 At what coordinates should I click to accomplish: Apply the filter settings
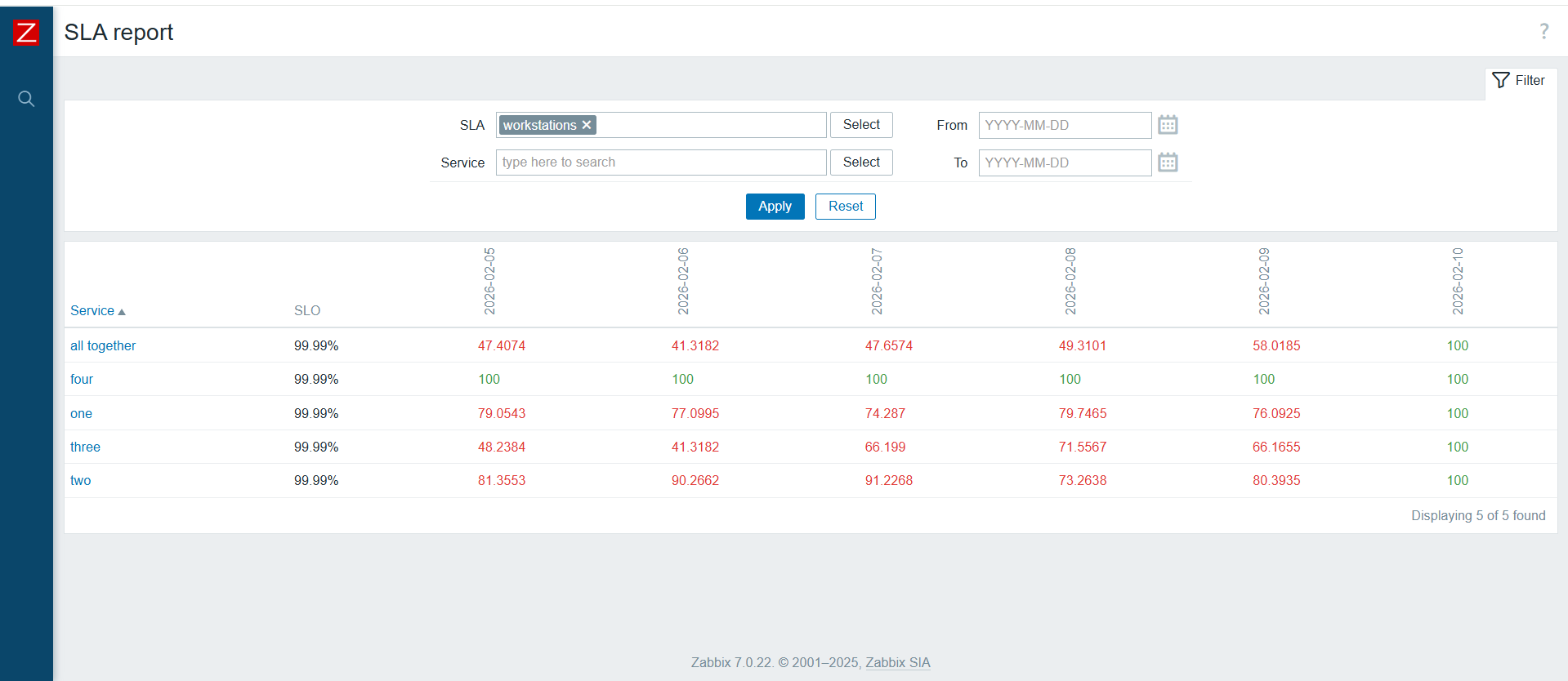tap(774, 207)
